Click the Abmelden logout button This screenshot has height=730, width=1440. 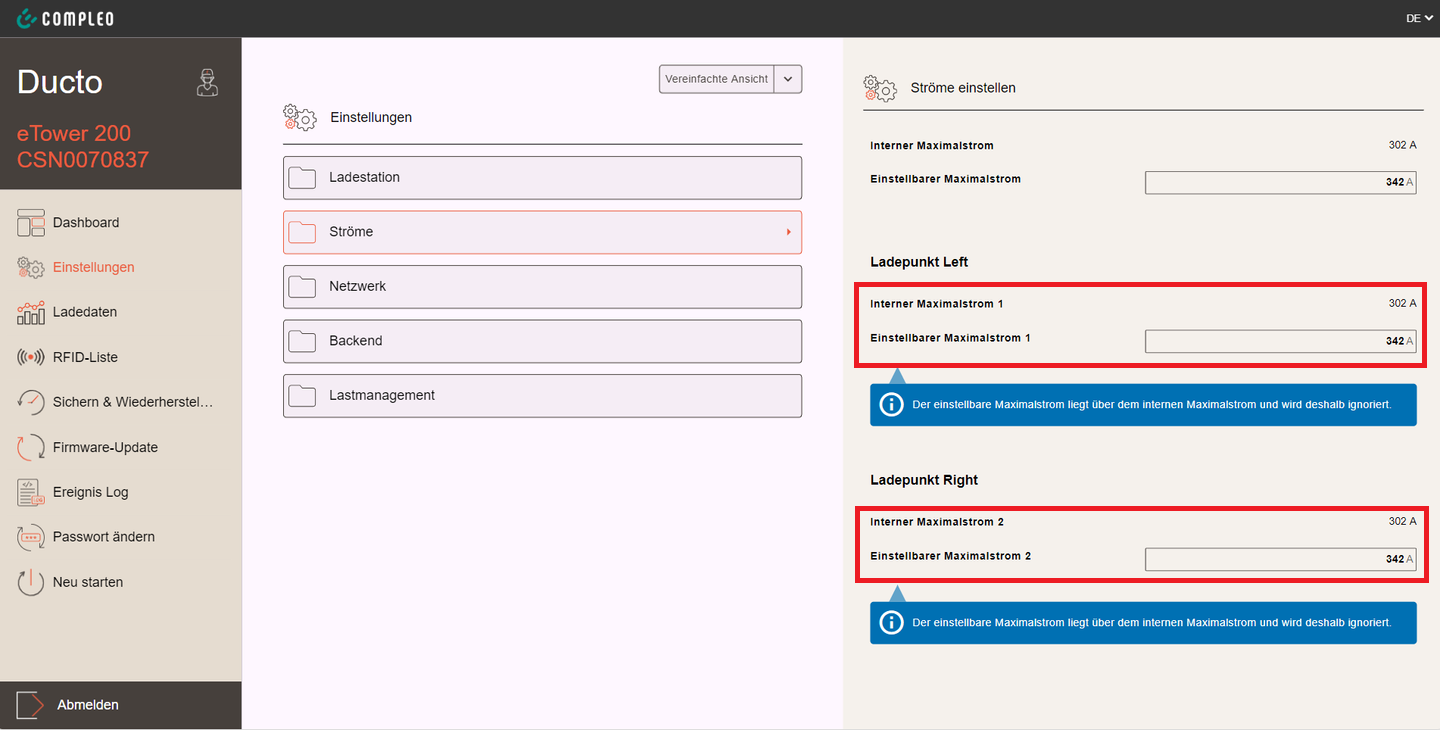pos(88,705)
